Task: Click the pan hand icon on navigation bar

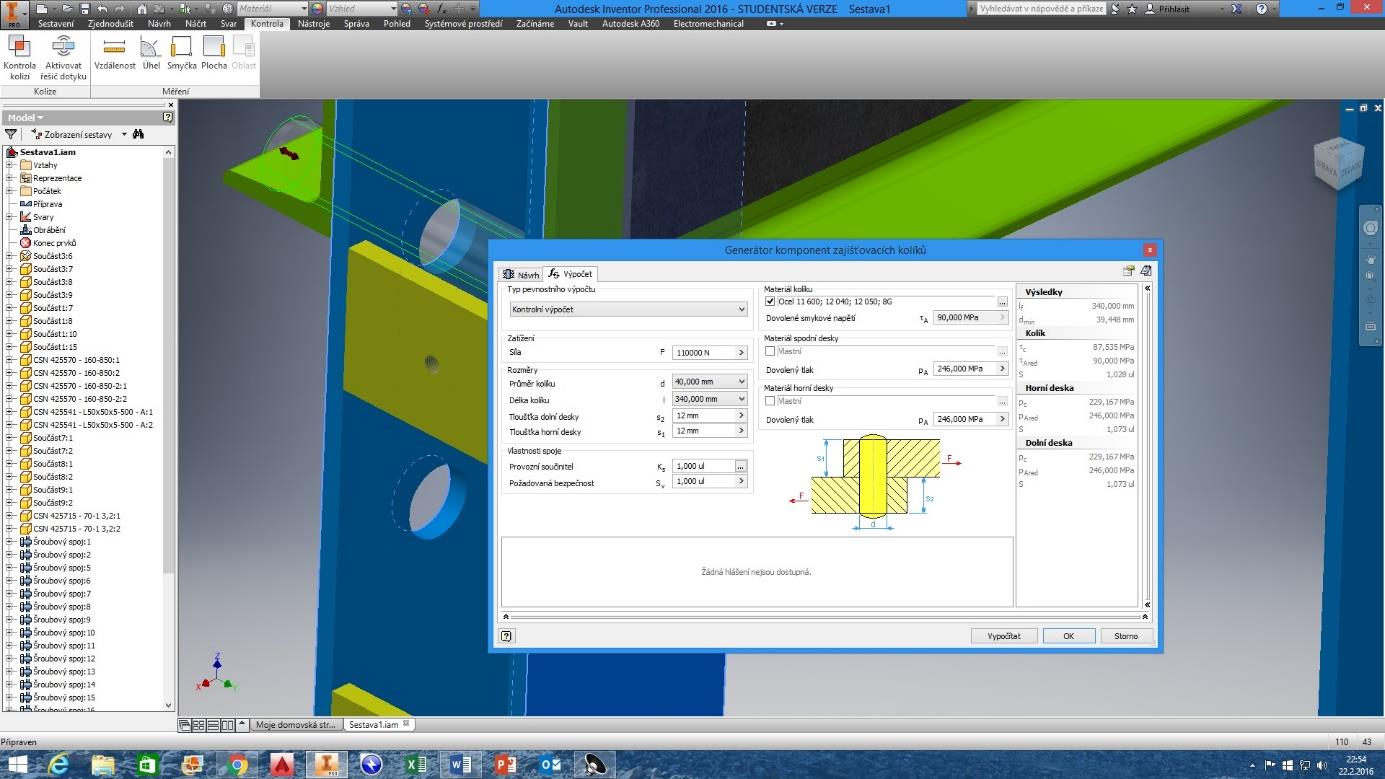Action: coord(1370,259)
